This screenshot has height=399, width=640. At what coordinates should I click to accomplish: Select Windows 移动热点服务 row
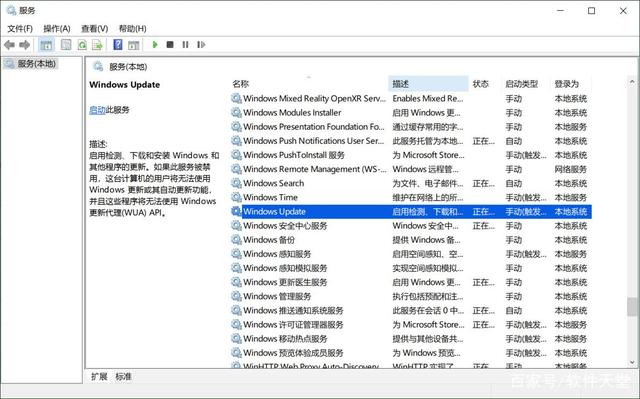(x=411, y=339)
